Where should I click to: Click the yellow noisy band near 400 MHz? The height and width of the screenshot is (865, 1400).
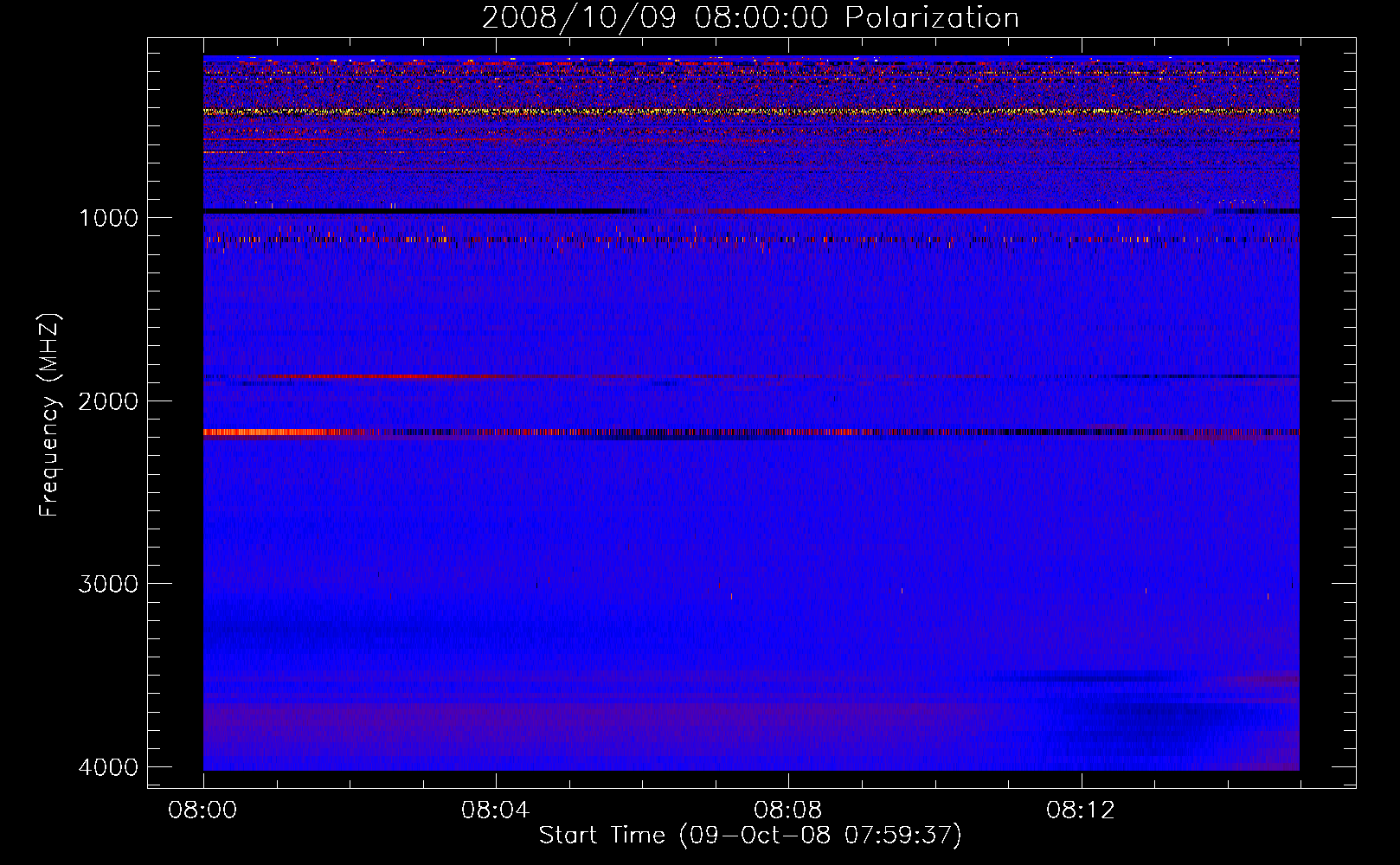click(751, 112)
